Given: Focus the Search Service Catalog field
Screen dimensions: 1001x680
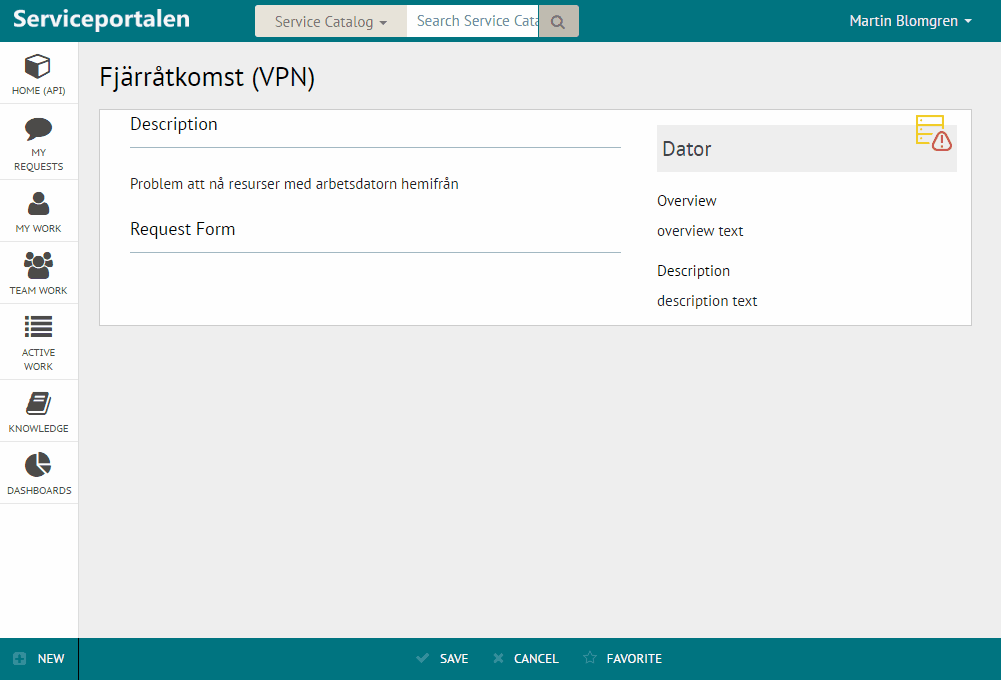Looking at the screenshot, I should tap(473, 21).
